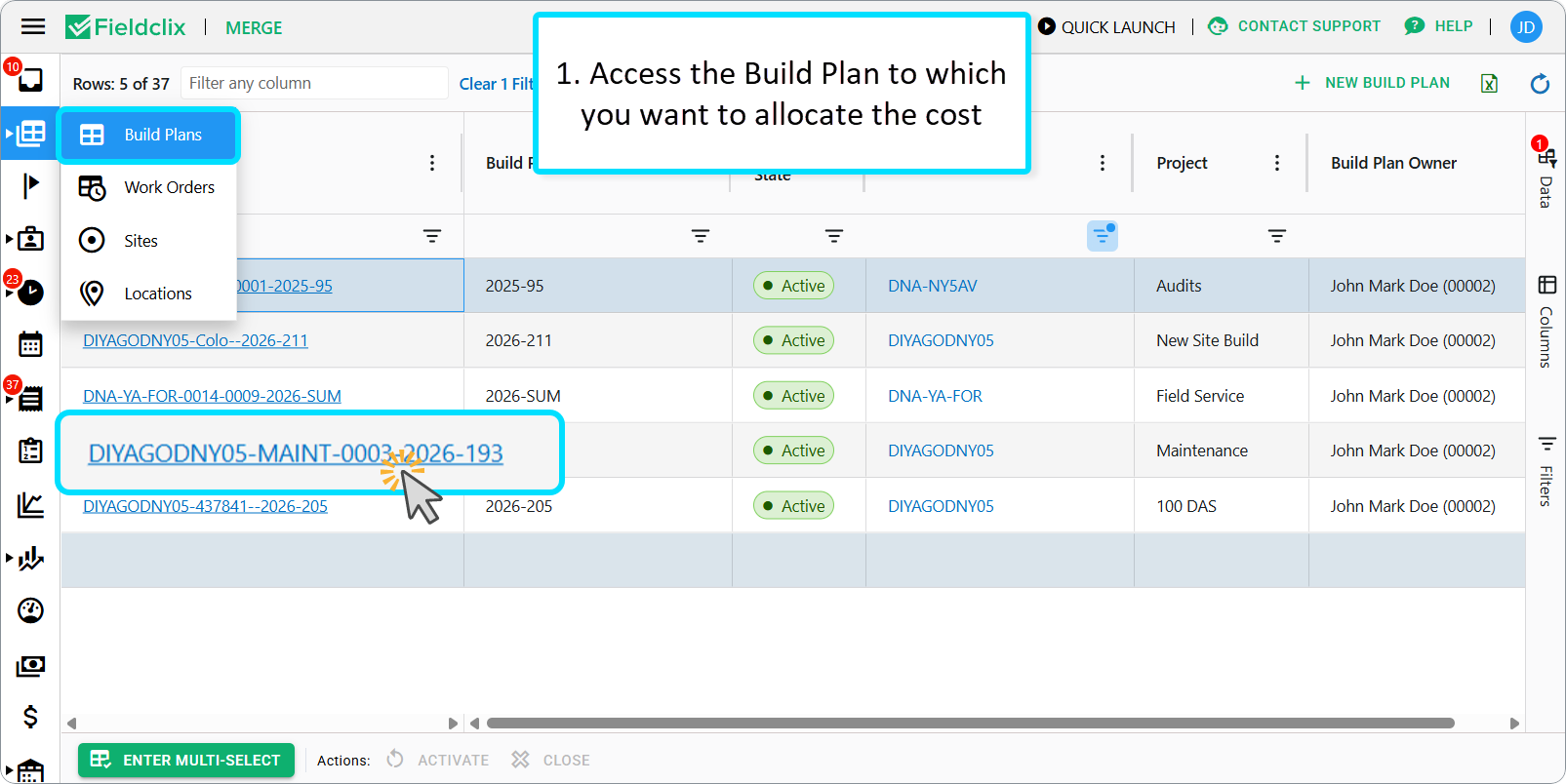Image resolution: width=1566 pixels, height=784 pixels.
Task: Select Locations from the flyout menu
Action: tap(148, 294)
